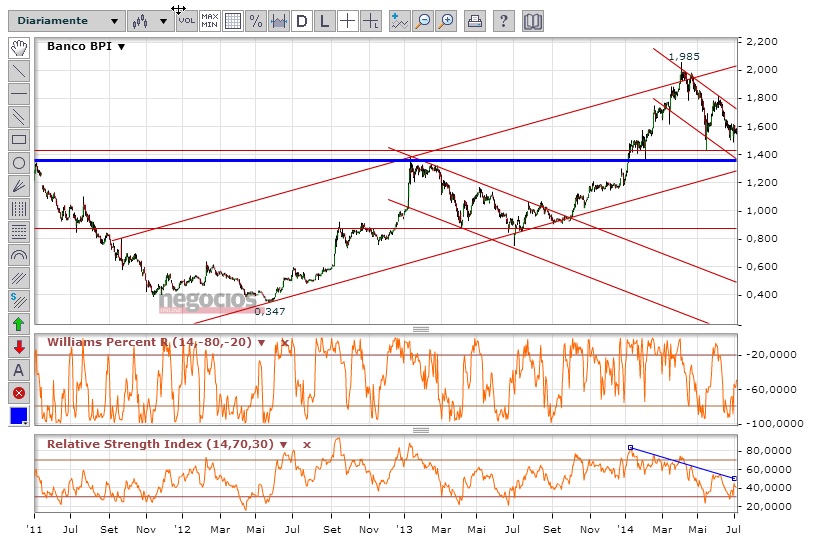
Task: Click the area comparison chart icon
Action: (x=278, y=21)
